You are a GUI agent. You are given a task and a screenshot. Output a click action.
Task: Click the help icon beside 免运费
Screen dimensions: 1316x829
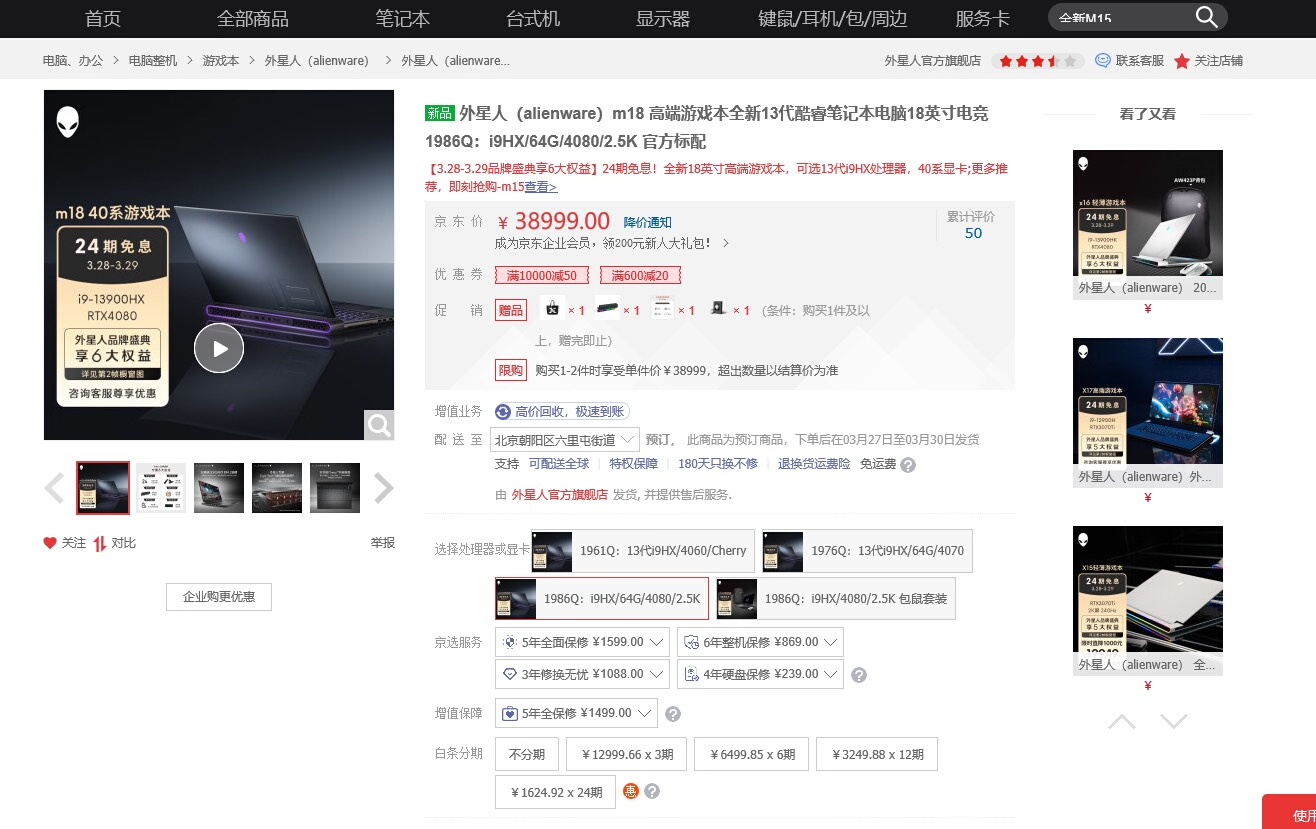pyautogui.click(x=908, y=464)
